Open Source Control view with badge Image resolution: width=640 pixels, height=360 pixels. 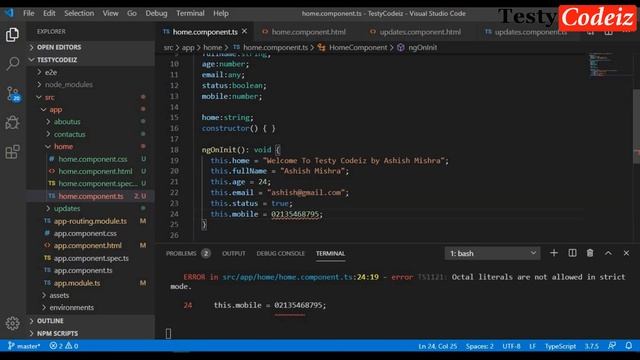[x=13, y=93]
